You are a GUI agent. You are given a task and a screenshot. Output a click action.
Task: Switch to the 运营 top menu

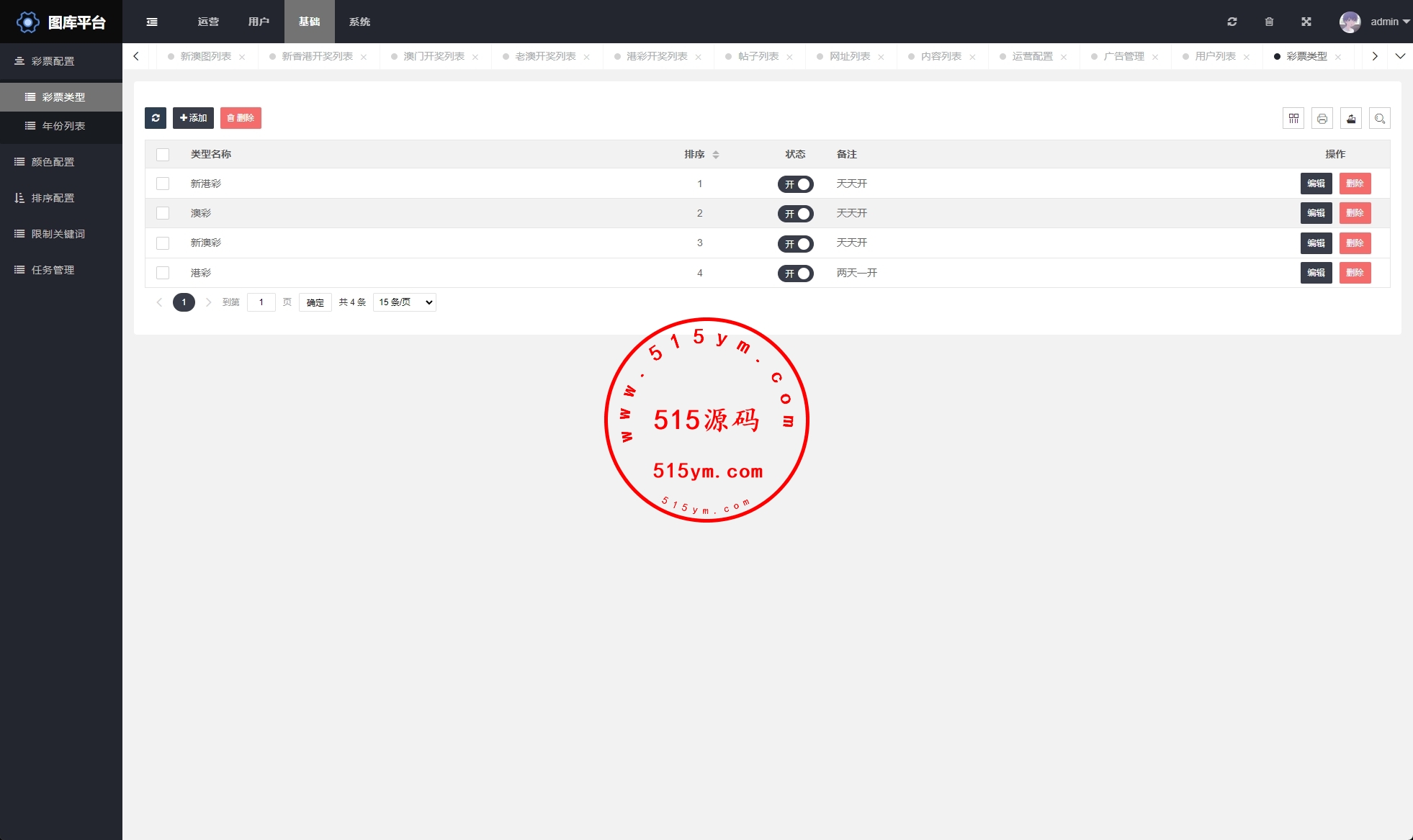coord(208,22)
